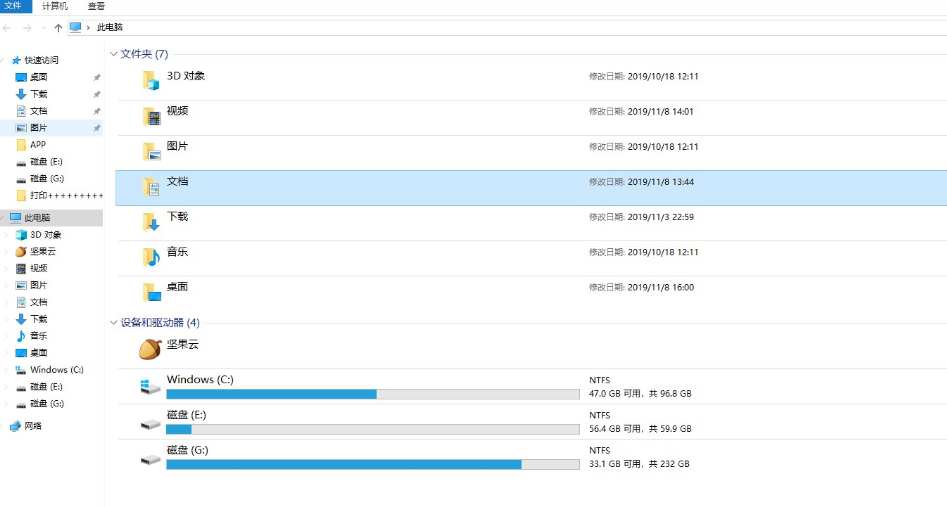This screenshot has height=506, width=947.
Task: Switch to the 查看 ribbon tab
Action: 96,6
